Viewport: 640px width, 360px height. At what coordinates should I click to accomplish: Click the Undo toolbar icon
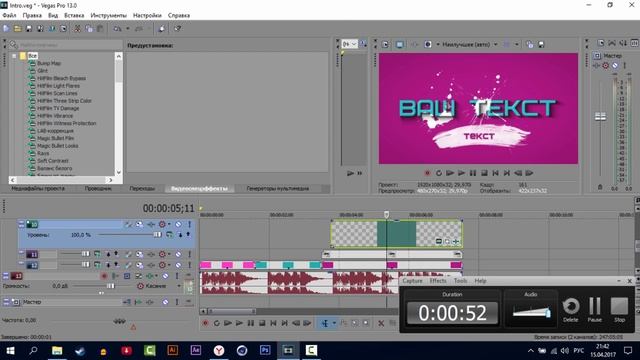(118, 29)
